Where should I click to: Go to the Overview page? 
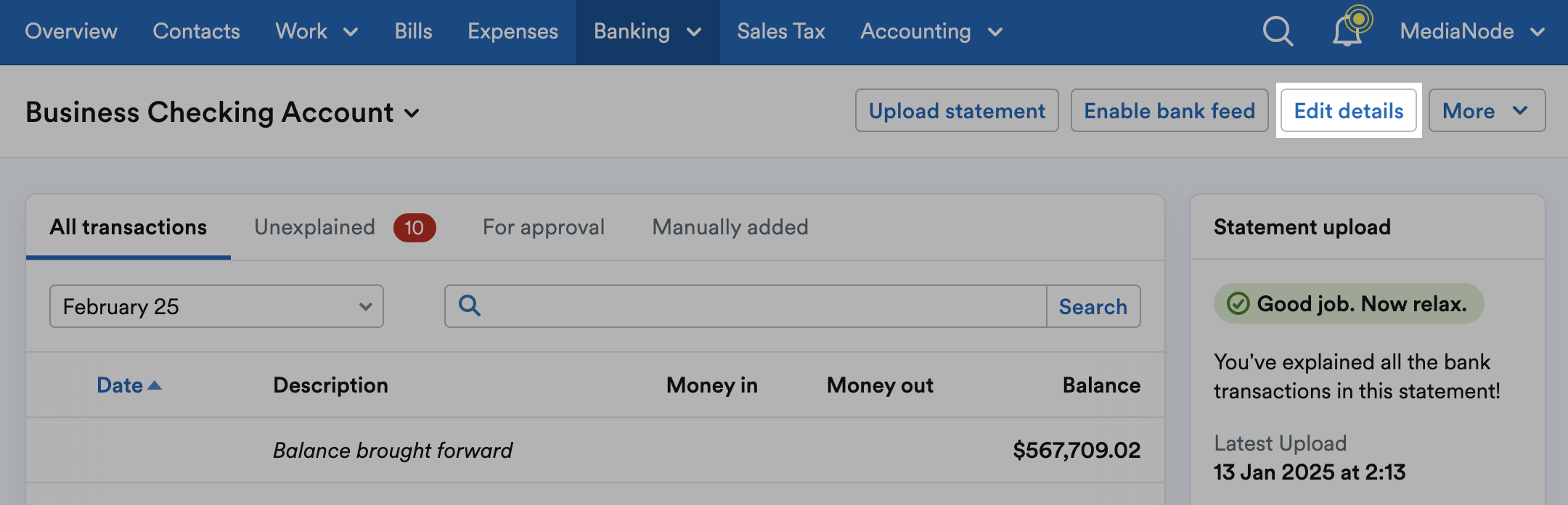[71, 32]
